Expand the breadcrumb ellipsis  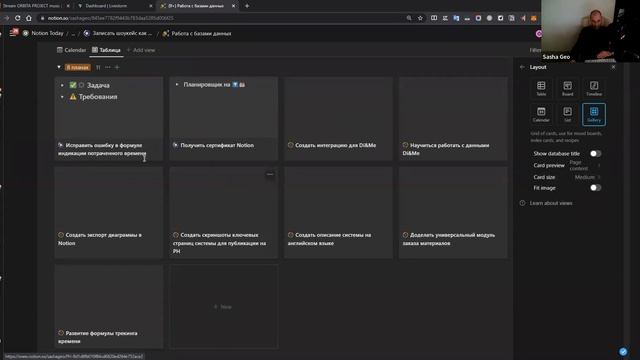click(x=73, y=33)
